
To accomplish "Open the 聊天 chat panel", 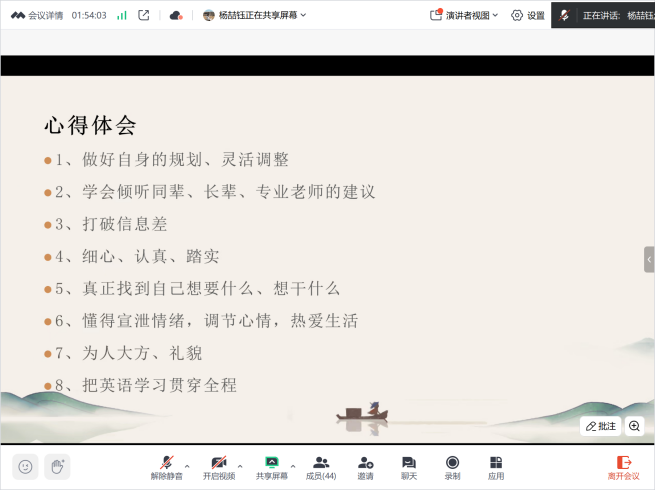I will pos(408,467).
